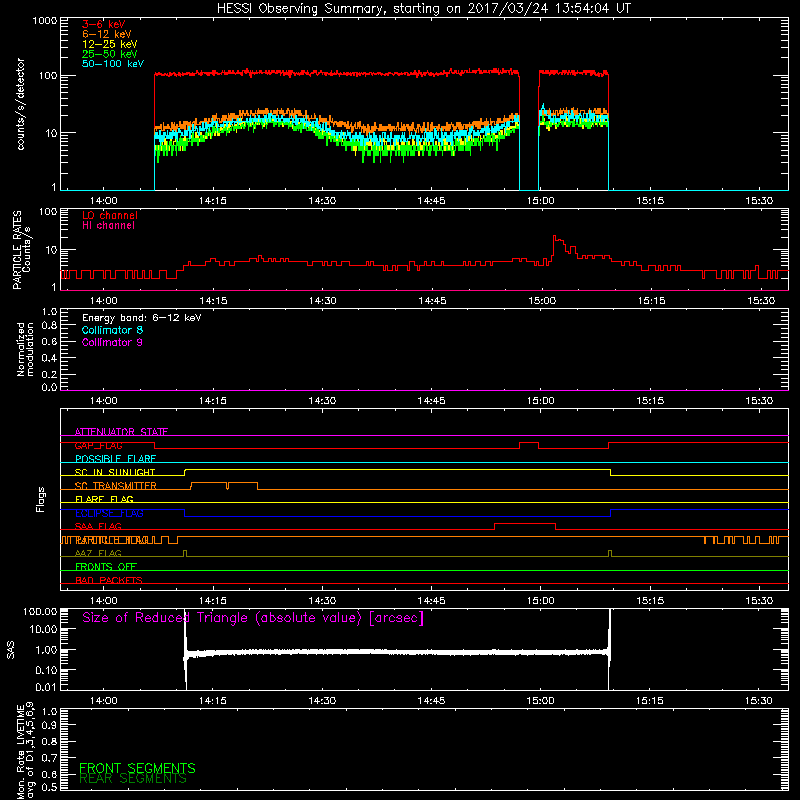Click the 15:30 tick under particle rates panel

761,301
